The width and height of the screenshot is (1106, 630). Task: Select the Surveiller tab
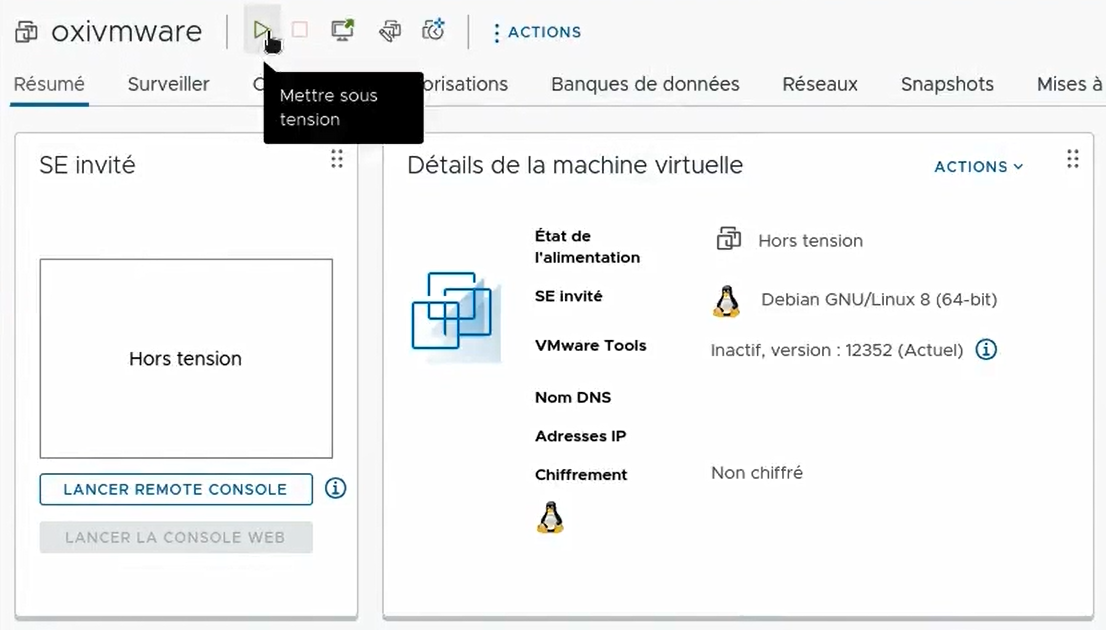coord(167,84)
